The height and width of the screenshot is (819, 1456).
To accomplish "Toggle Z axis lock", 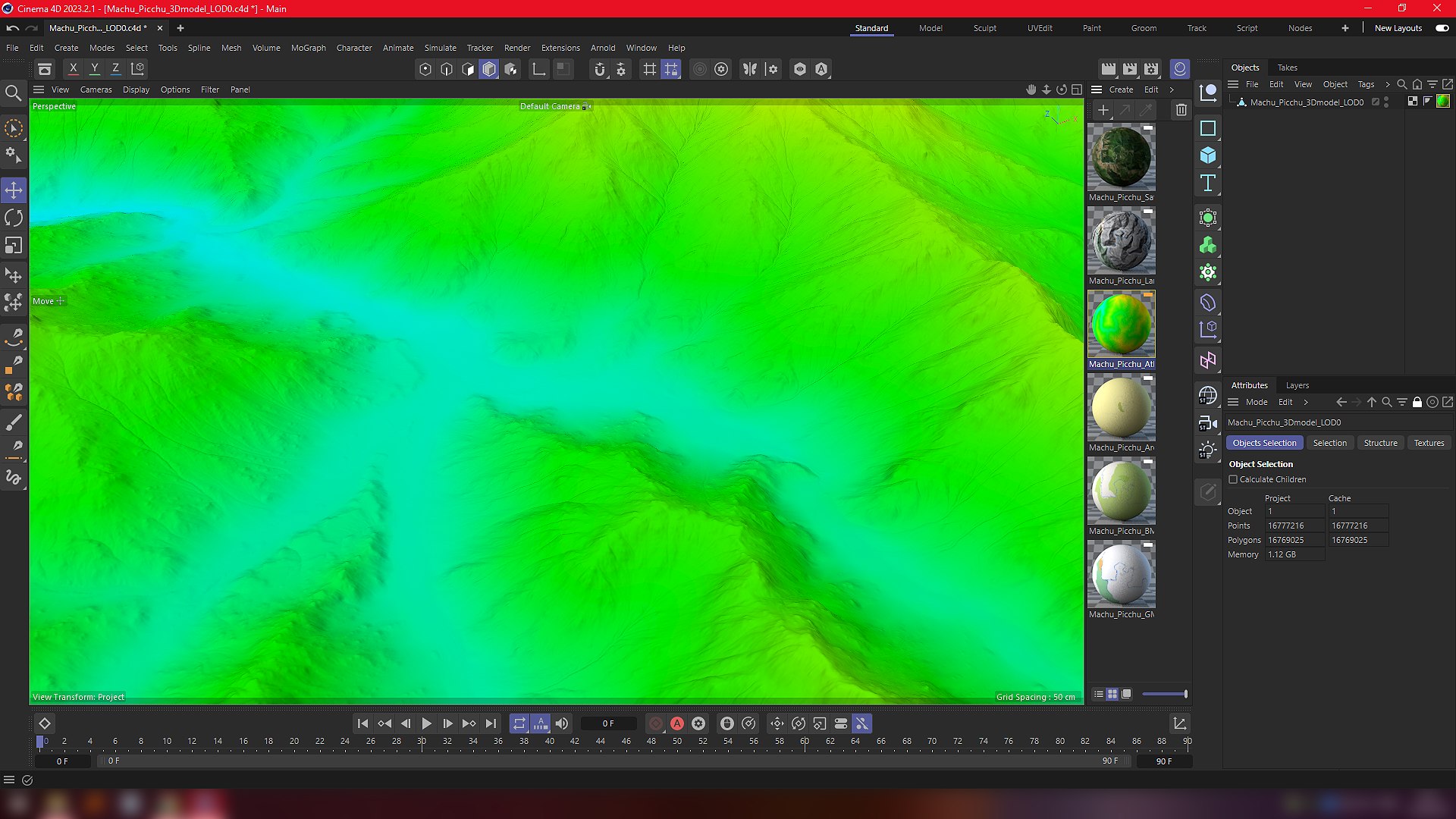I will (116, 68).
